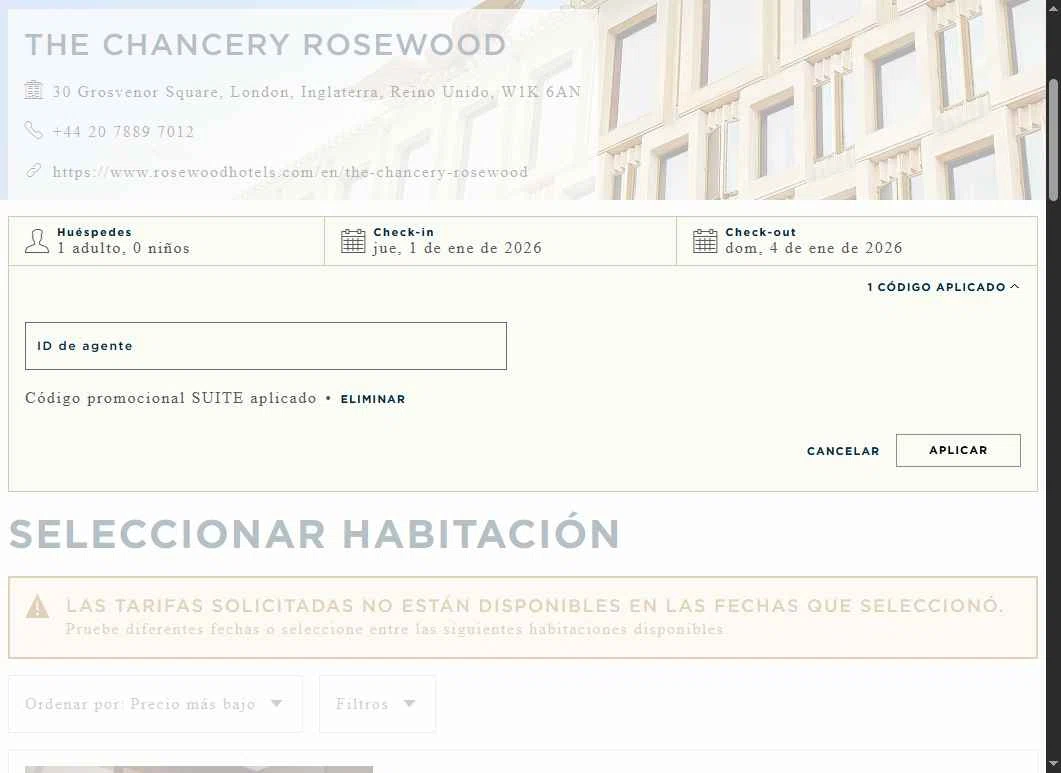The image size is (1061, 773).
Task: Open the rosewoodhotels.com website link
Action: pos(290,172)
